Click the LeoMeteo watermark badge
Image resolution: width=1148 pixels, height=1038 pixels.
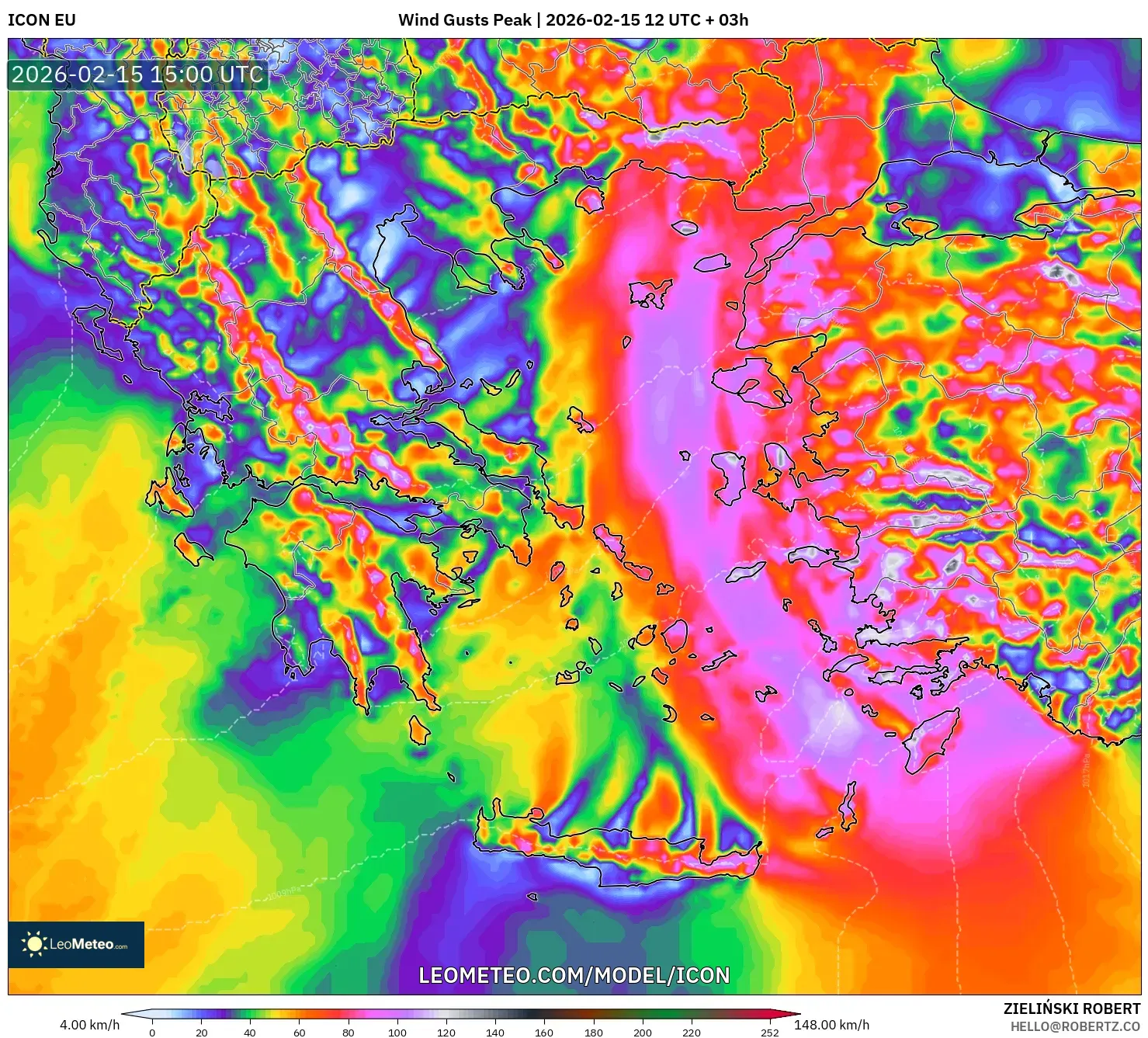75,946
